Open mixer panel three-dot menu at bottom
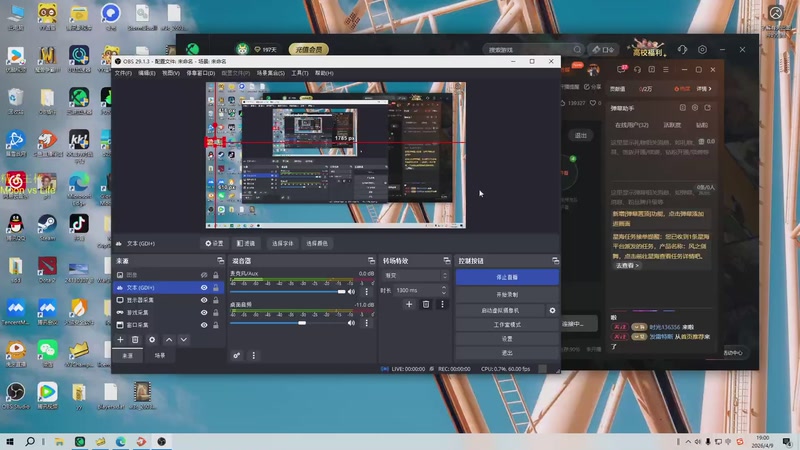Viewport: 800px width, 450px height. click(254, 356)
